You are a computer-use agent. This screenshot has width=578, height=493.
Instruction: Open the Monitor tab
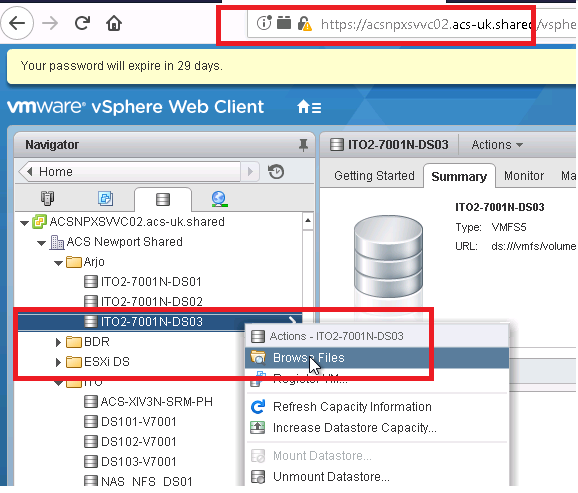tap(524, 176)
